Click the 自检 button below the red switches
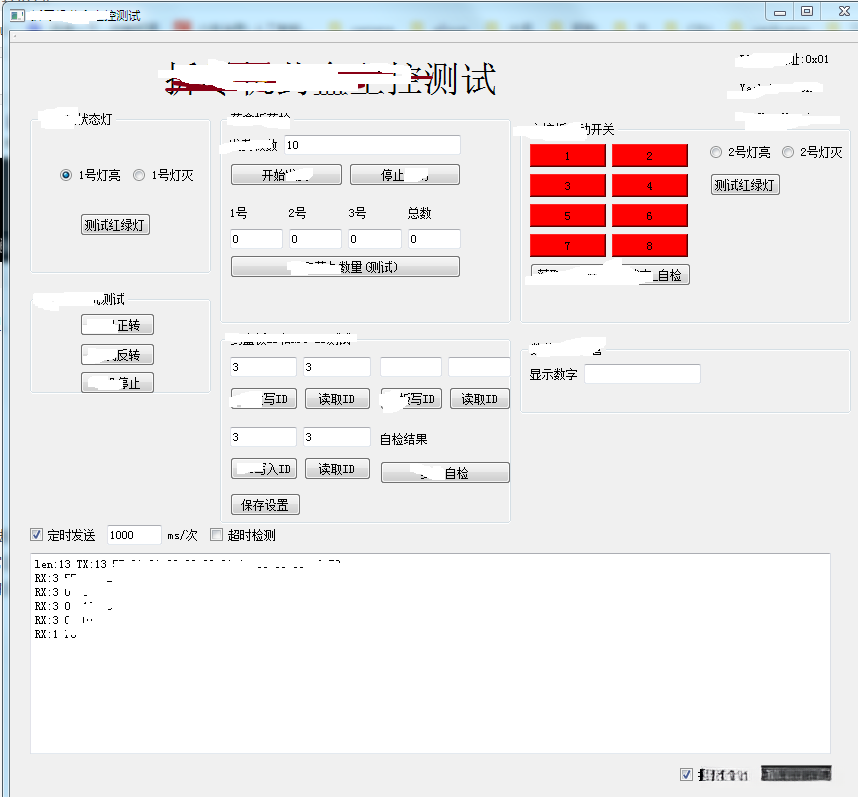 pyautogui.click(x=610, y=275)
